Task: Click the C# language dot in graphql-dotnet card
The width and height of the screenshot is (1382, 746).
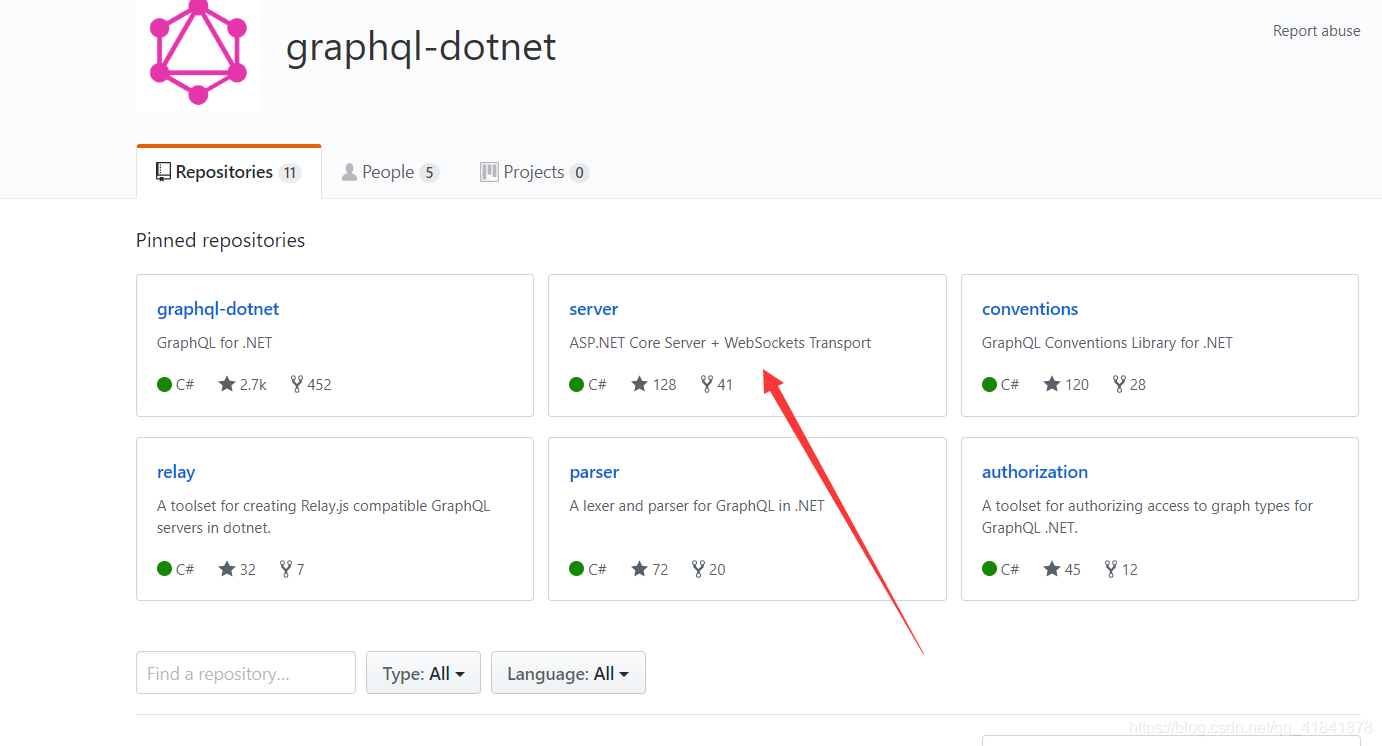Action: tap(165, 384)
